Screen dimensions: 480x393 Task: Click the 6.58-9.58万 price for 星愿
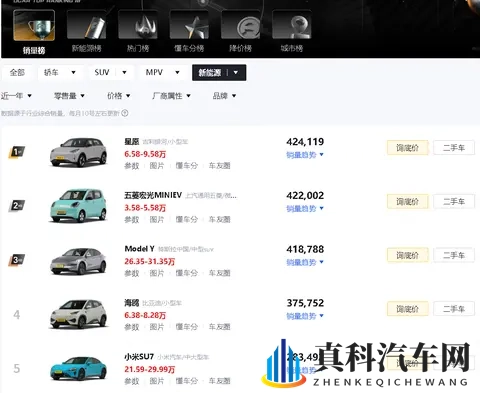point(145,154)
